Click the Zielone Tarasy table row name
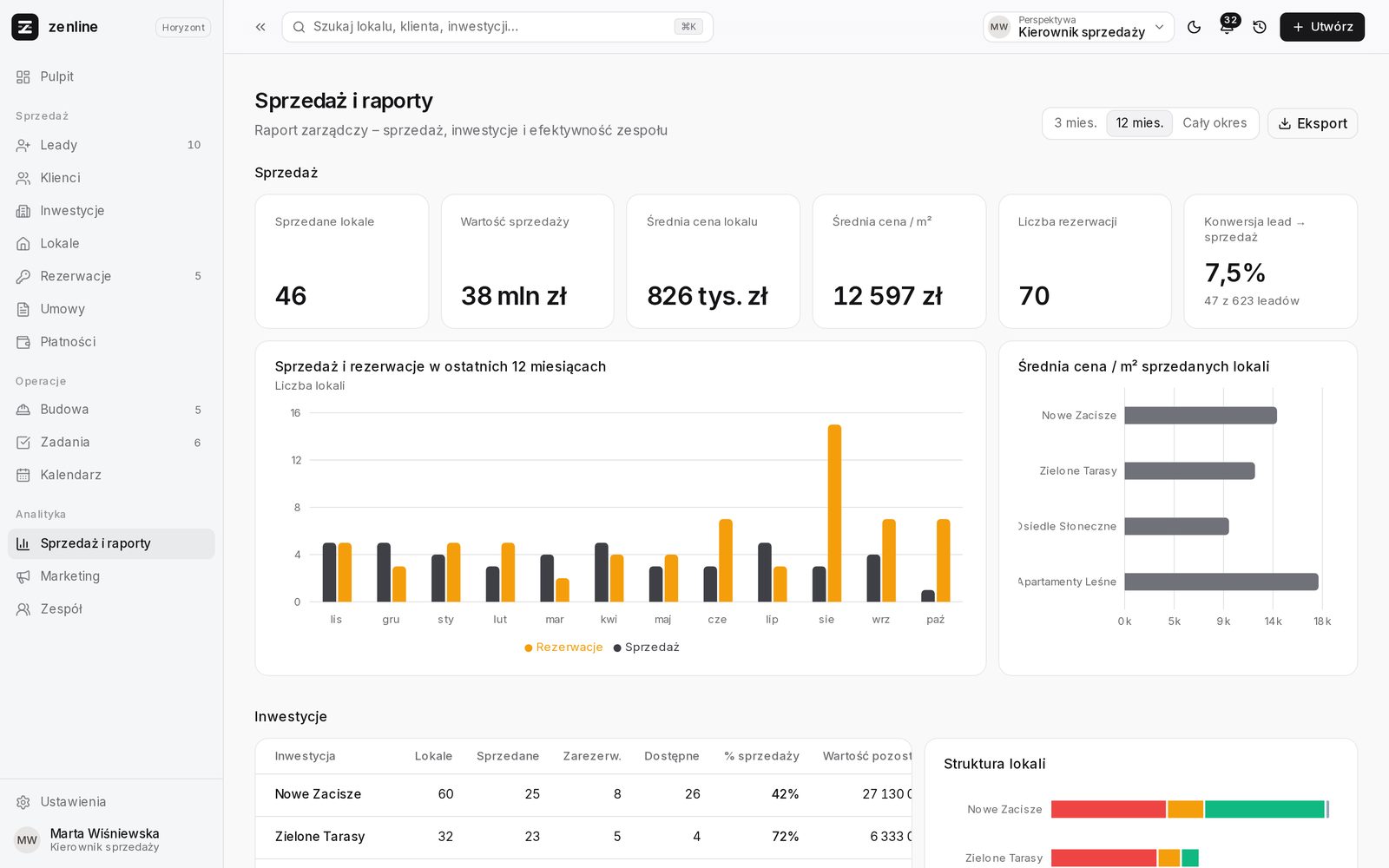 (319, 837)
